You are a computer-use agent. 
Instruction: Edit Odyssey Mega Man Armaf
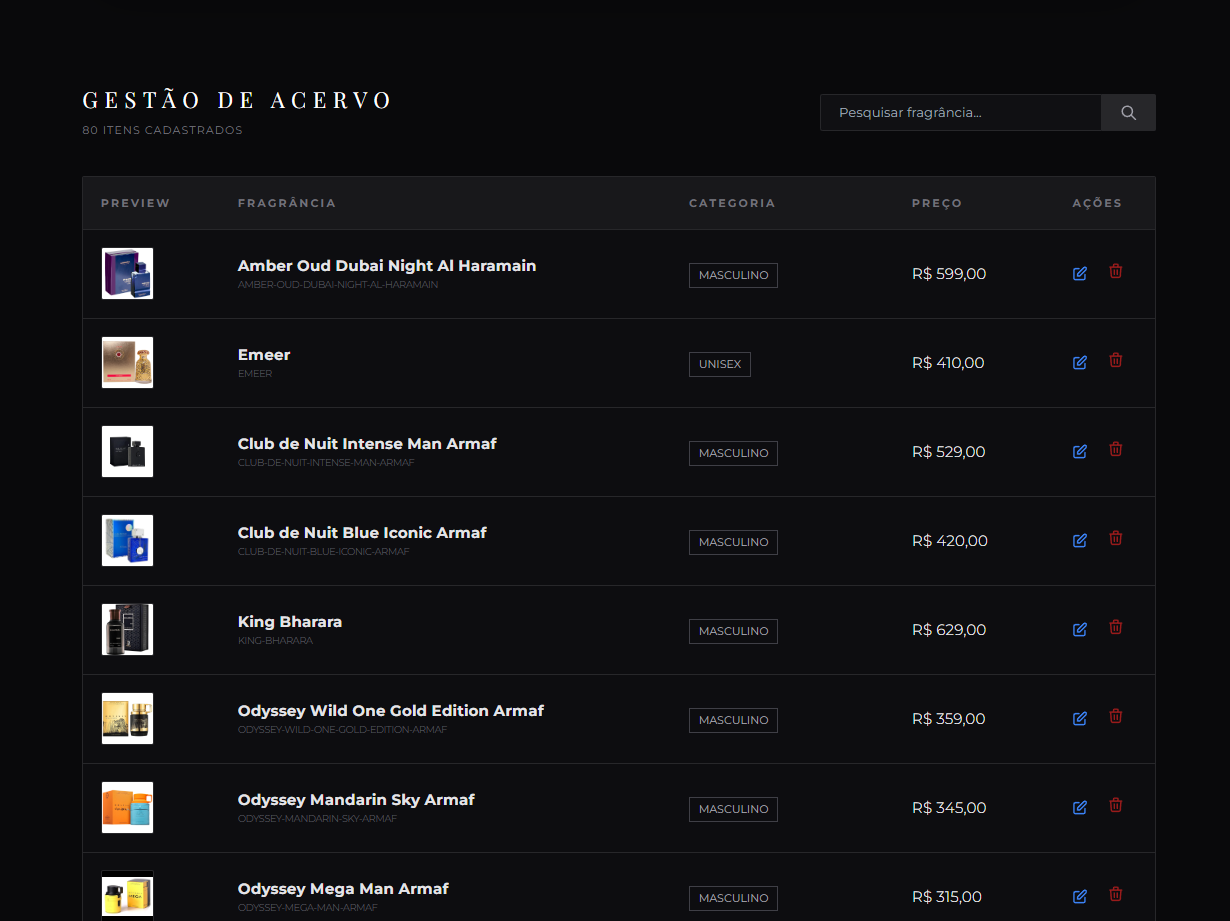pos(1080,896)
